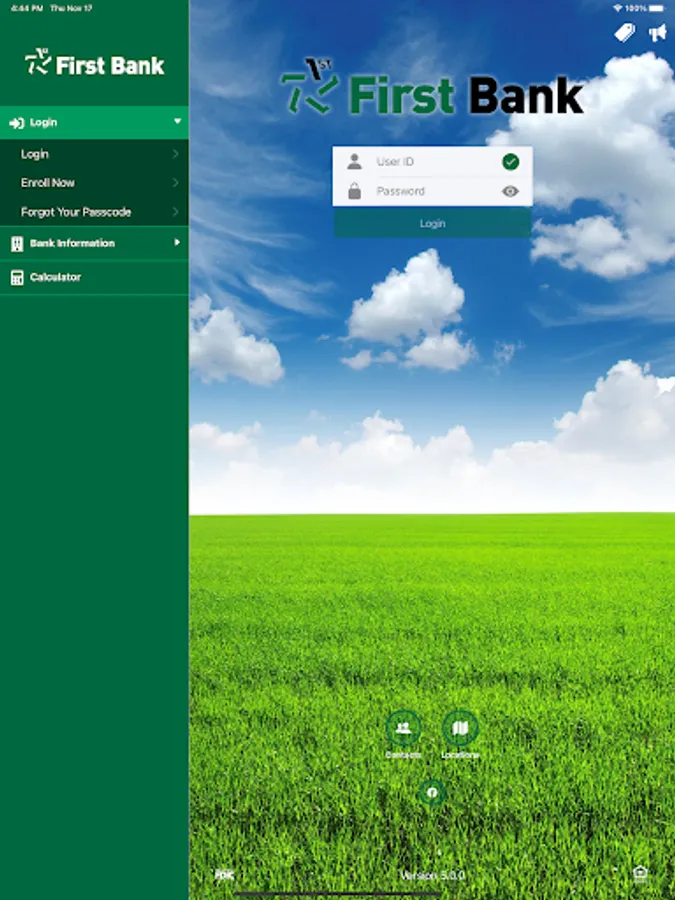Tap the status bar time
The width and height of the screenshot is (675, 900).
[27, 8]
